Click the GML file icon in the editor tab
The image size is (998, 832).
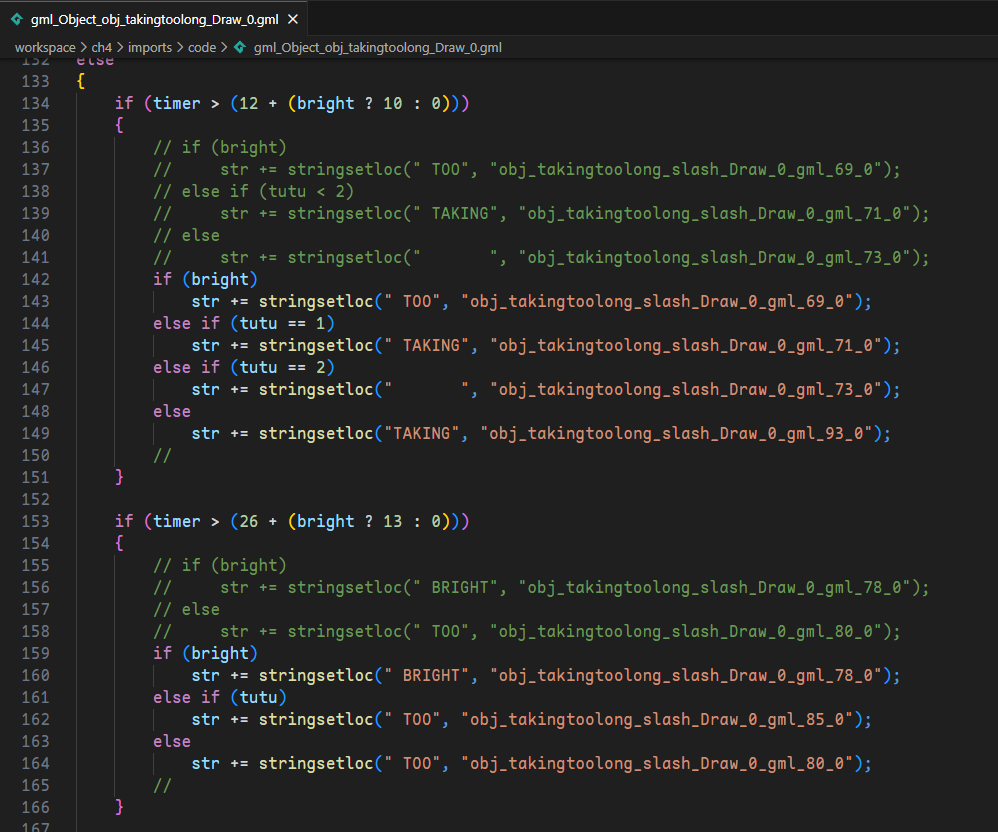(17, 19)
